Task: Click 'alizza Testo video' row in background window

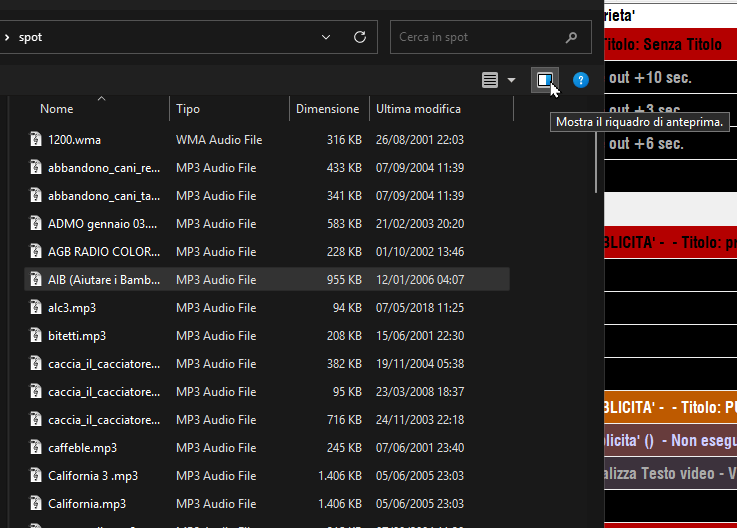Action: point(670,473)
